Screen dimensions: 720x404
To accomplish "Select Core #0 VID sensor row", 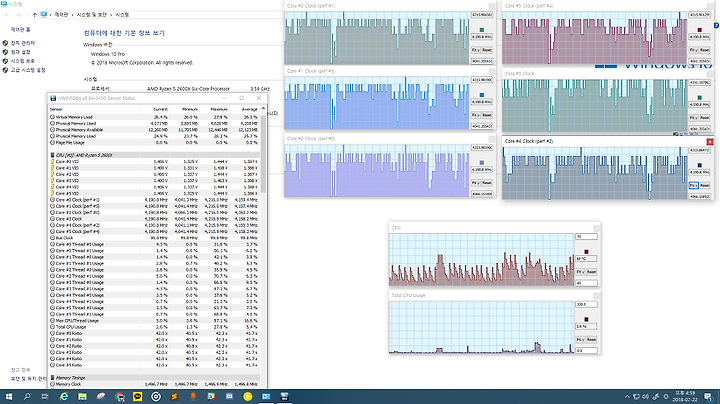I will pos(154,162).
